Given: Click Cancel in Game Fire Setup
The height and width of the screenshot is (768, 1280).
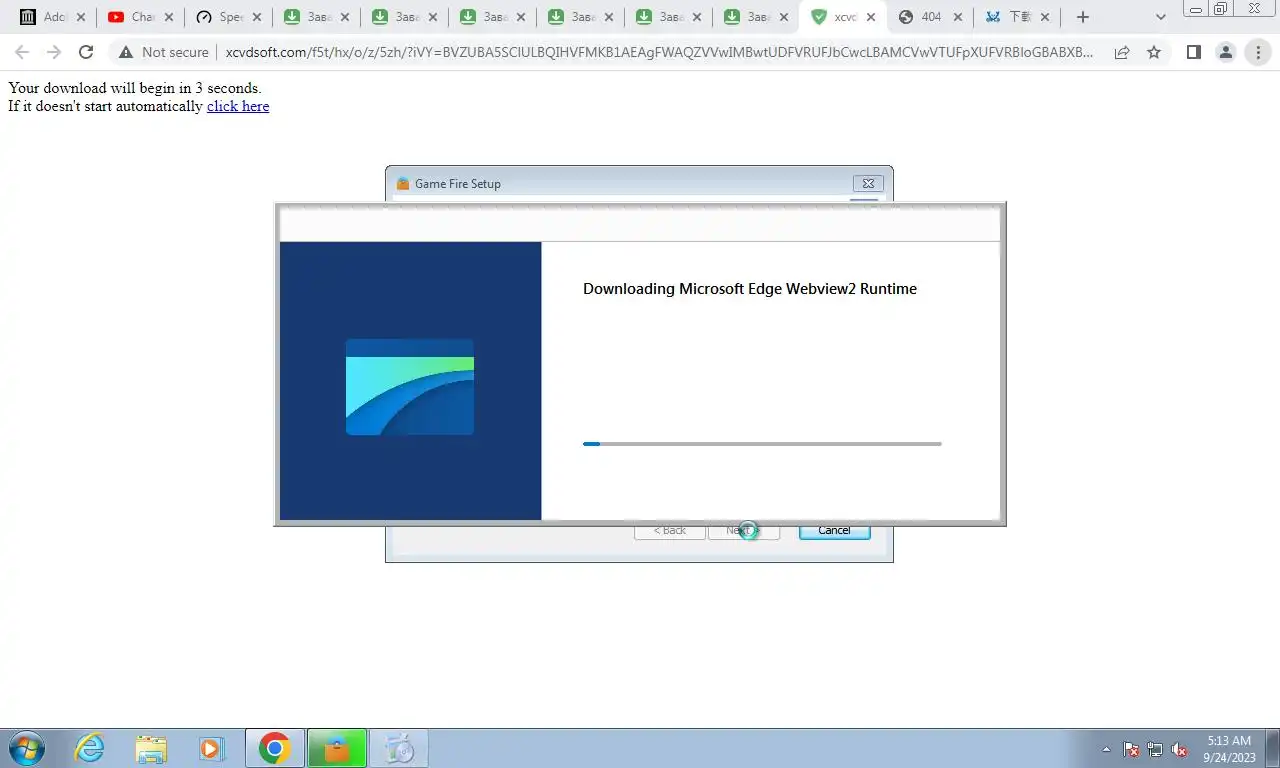Looking at the screenshot, I should [834, 531].
